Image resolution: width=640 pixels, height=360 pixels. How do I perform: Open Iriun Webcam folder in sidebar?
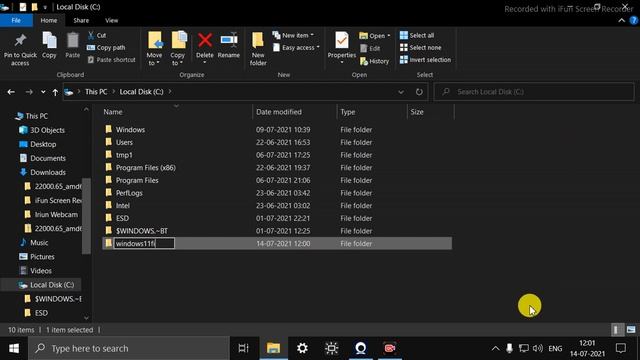point(56,215)
